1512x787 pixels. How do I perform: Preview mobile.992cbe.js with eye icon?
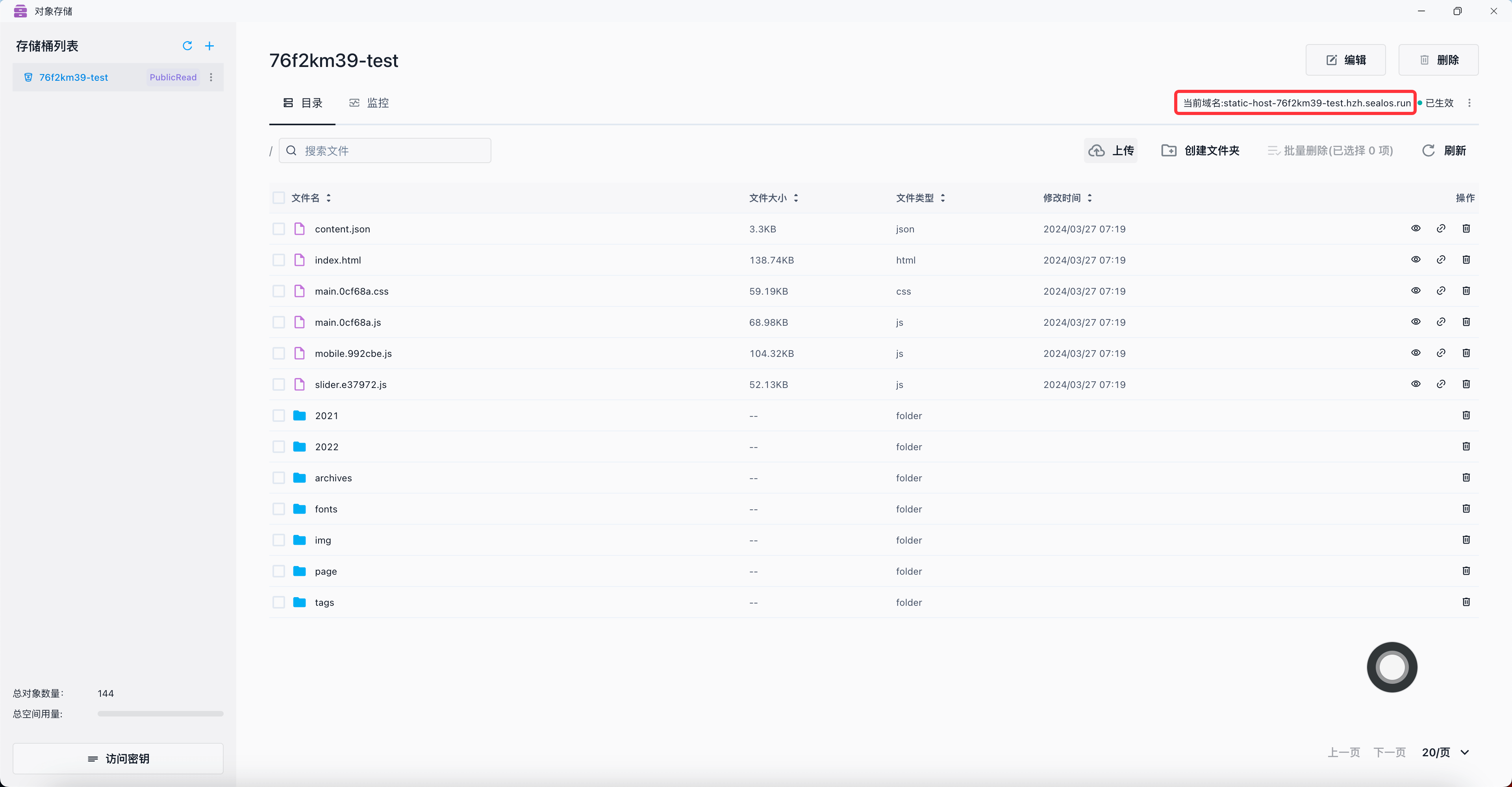click(1416, 353)
